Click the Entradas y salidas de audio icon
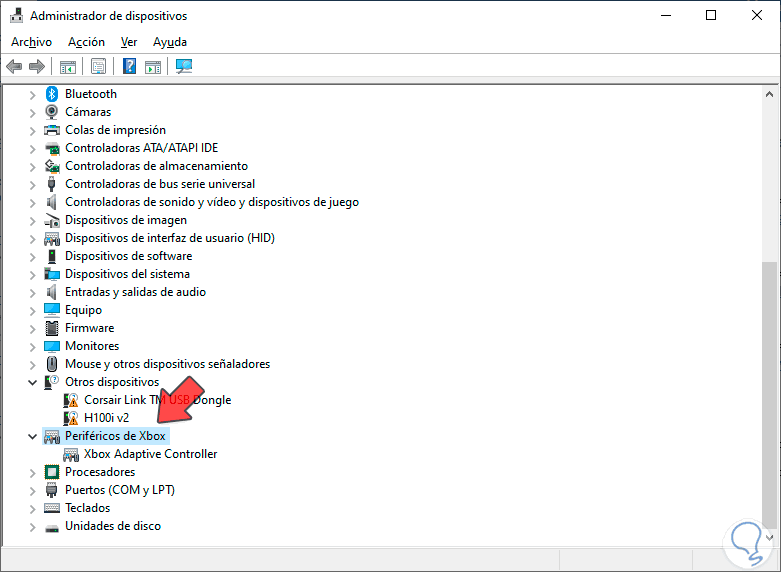 click(51, 292)
